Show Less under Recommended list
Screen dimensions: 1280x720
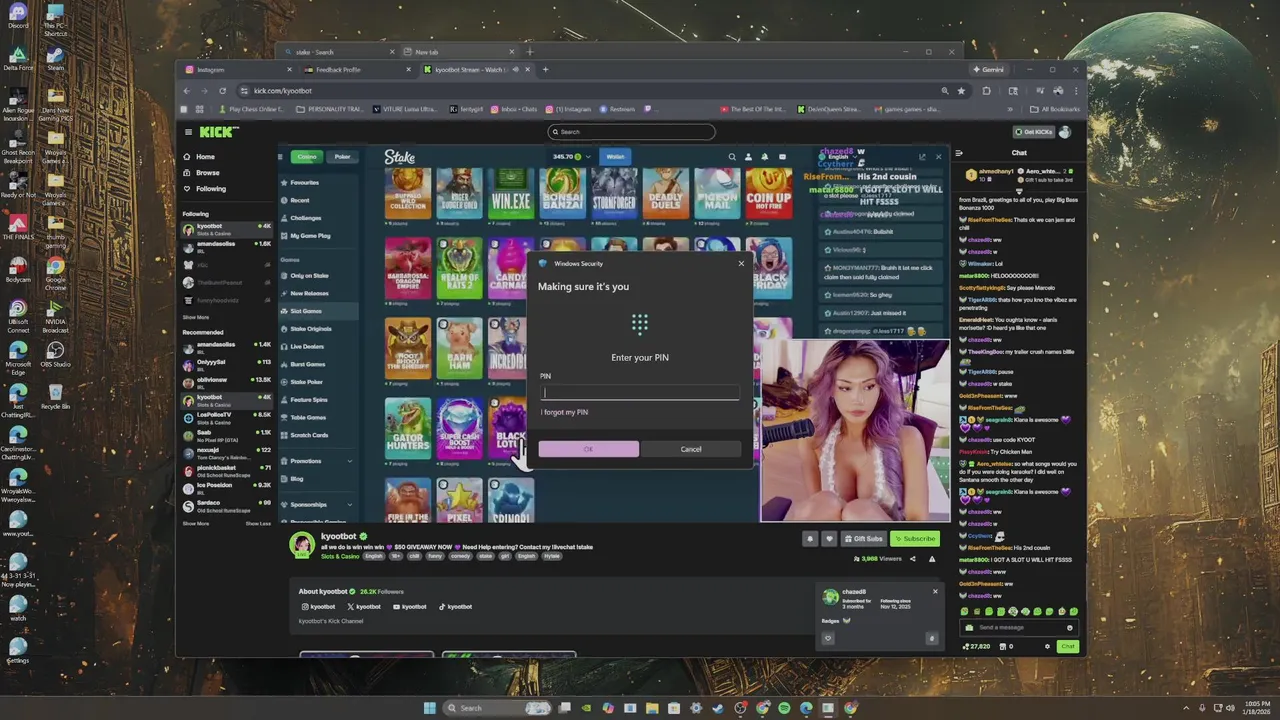point(258,523)
